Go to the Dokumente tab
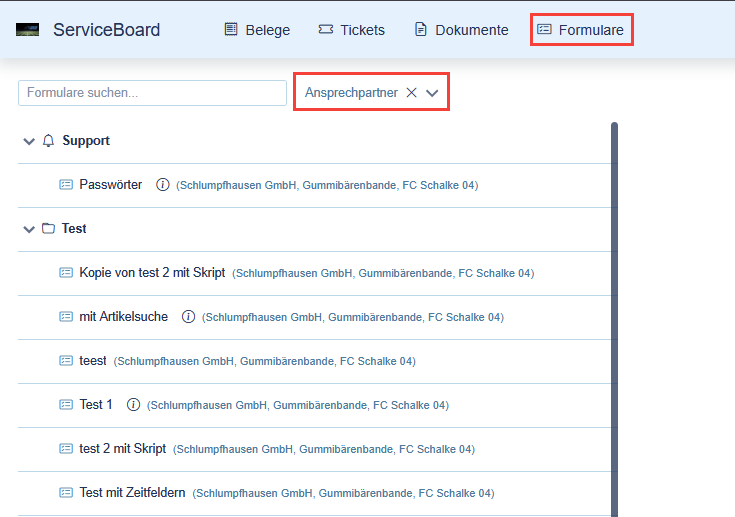The height and width of the screenshot is (517, 735). [x=462, y=30]
